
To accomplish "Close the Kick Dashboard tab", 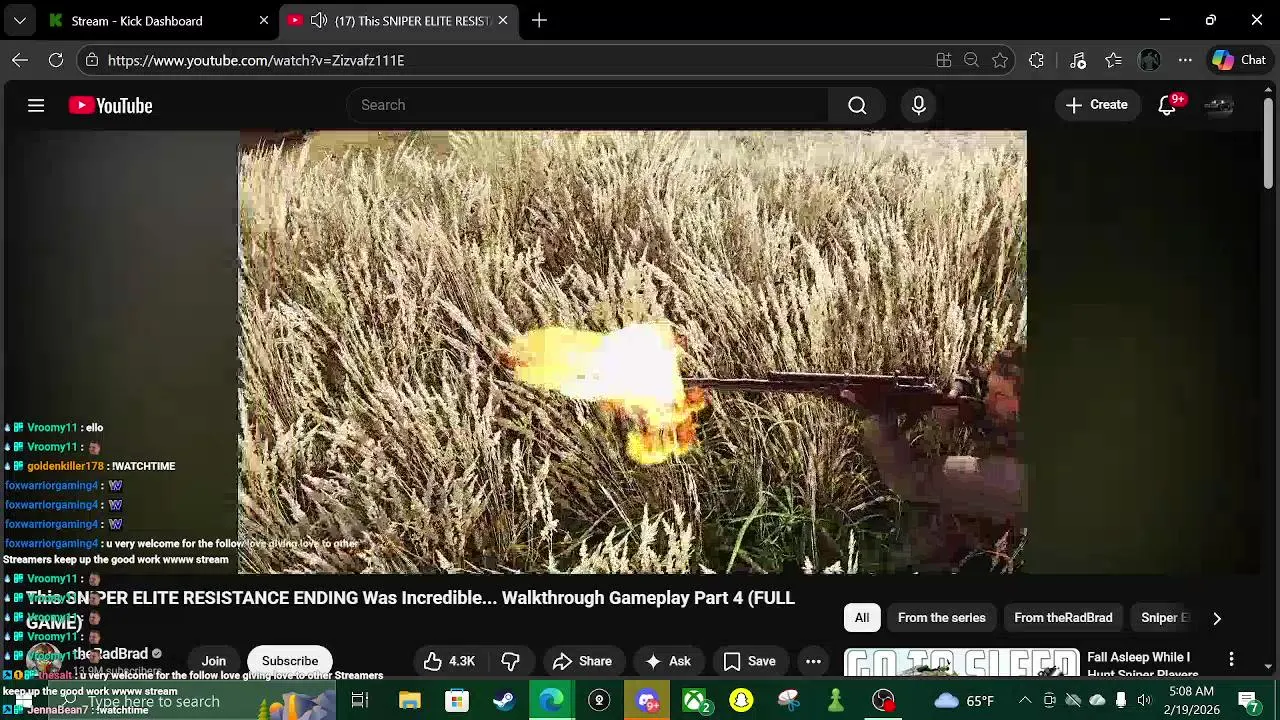I will [x=264, y=20].
